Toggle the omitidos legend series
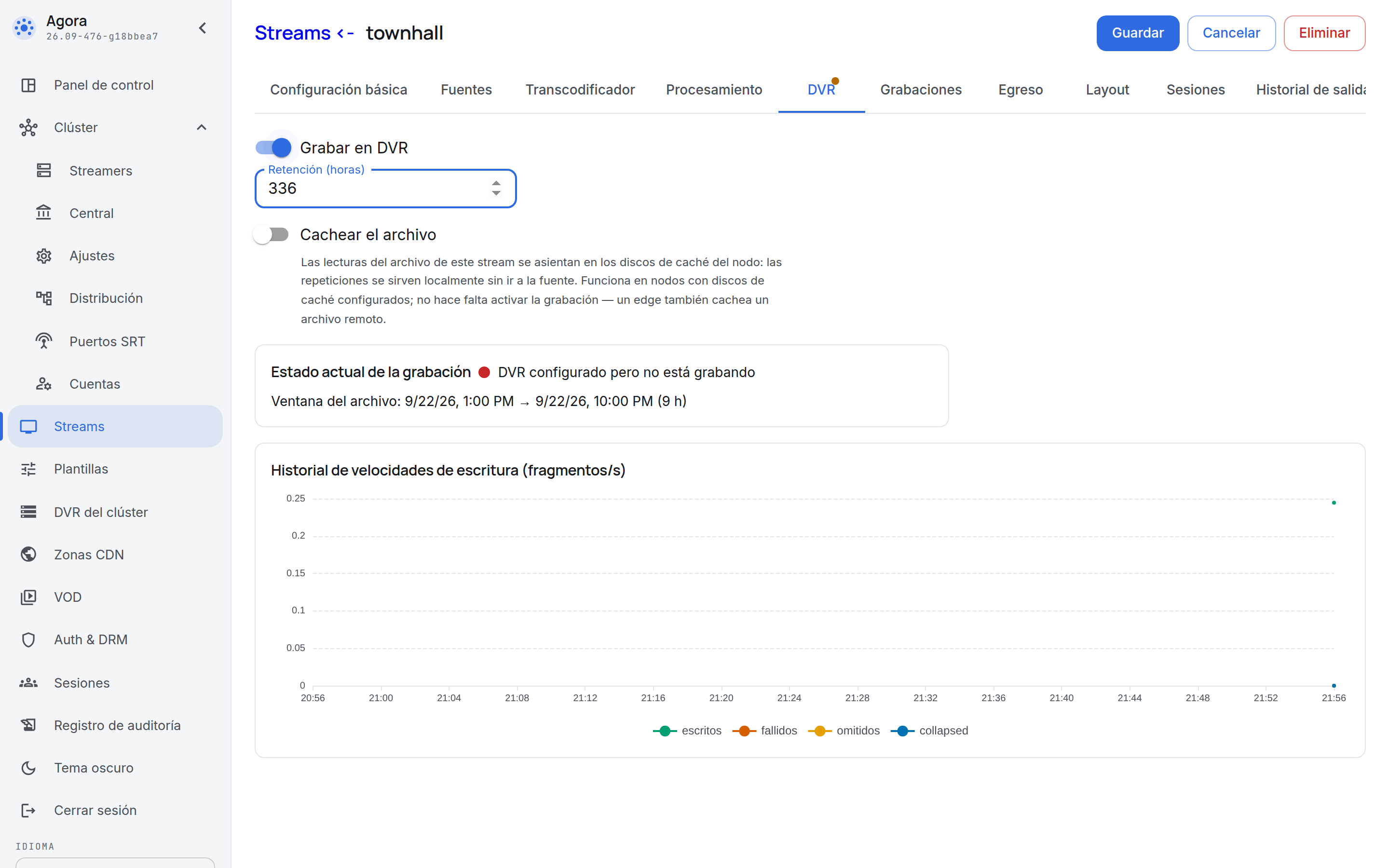 [843, 730]
